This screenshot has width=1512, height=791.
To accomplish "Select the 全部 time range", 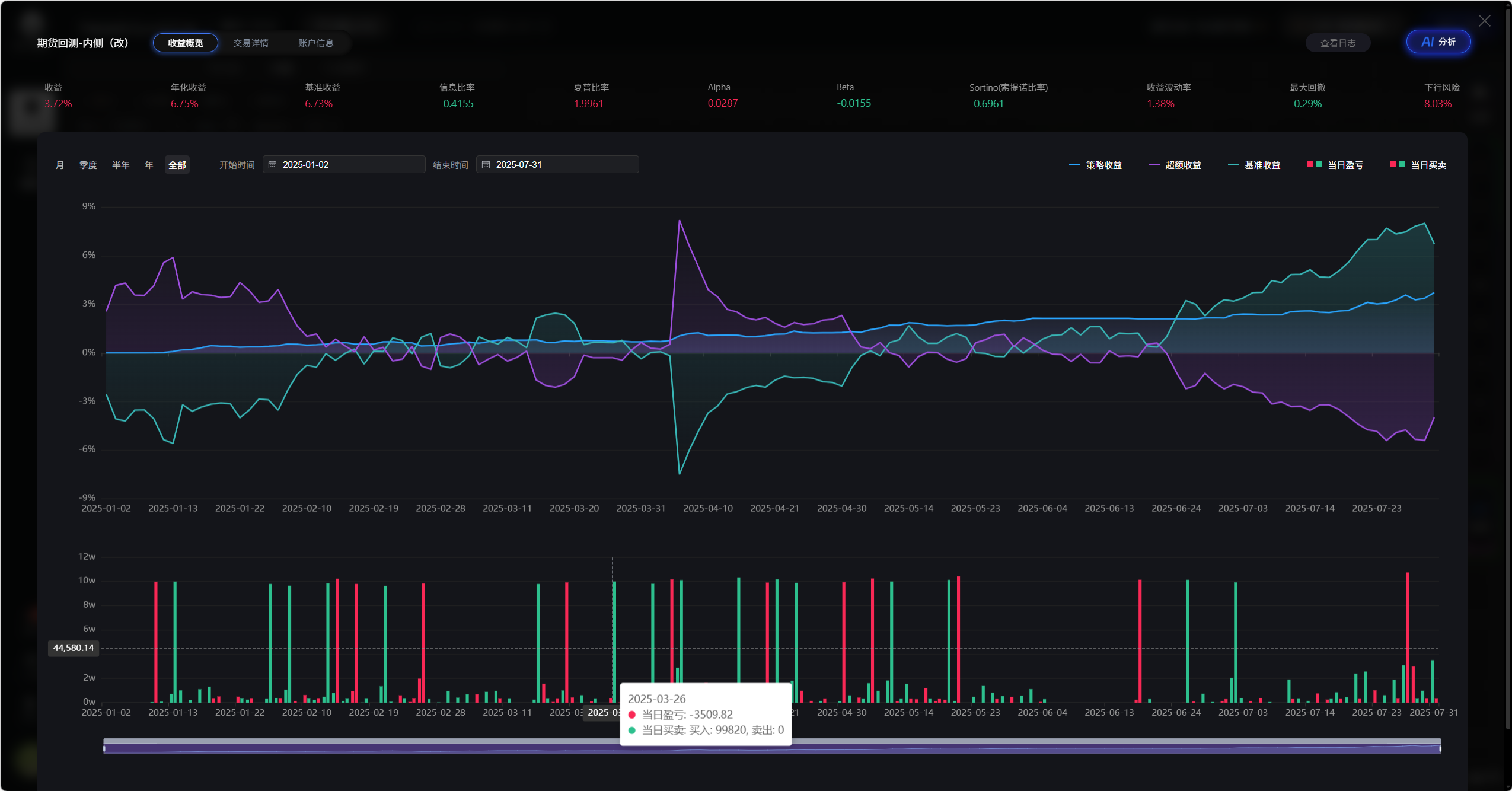I will (177, 165).
